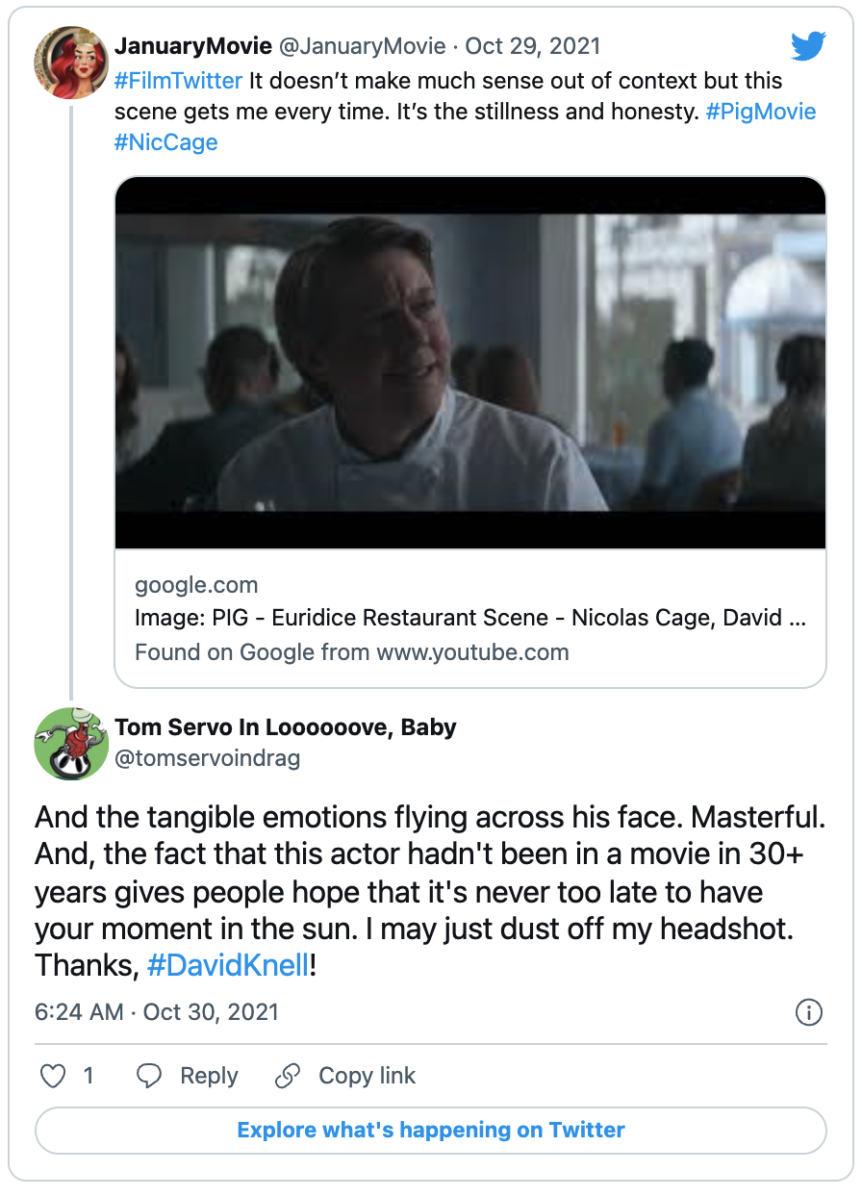This screenshot has width=862, height=1197.
Task: Click the @tomservoindrag handle
Action: [207, 758]
